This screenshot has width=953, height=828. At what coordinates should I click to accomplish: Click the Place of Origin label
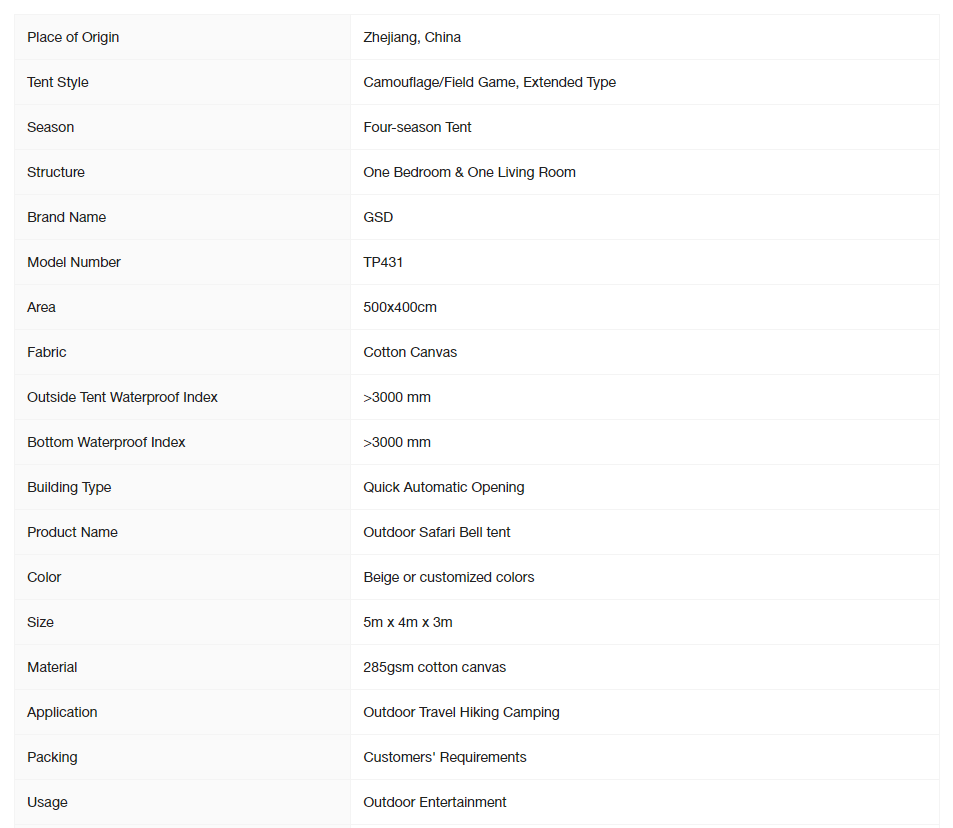tap(73, 37)
